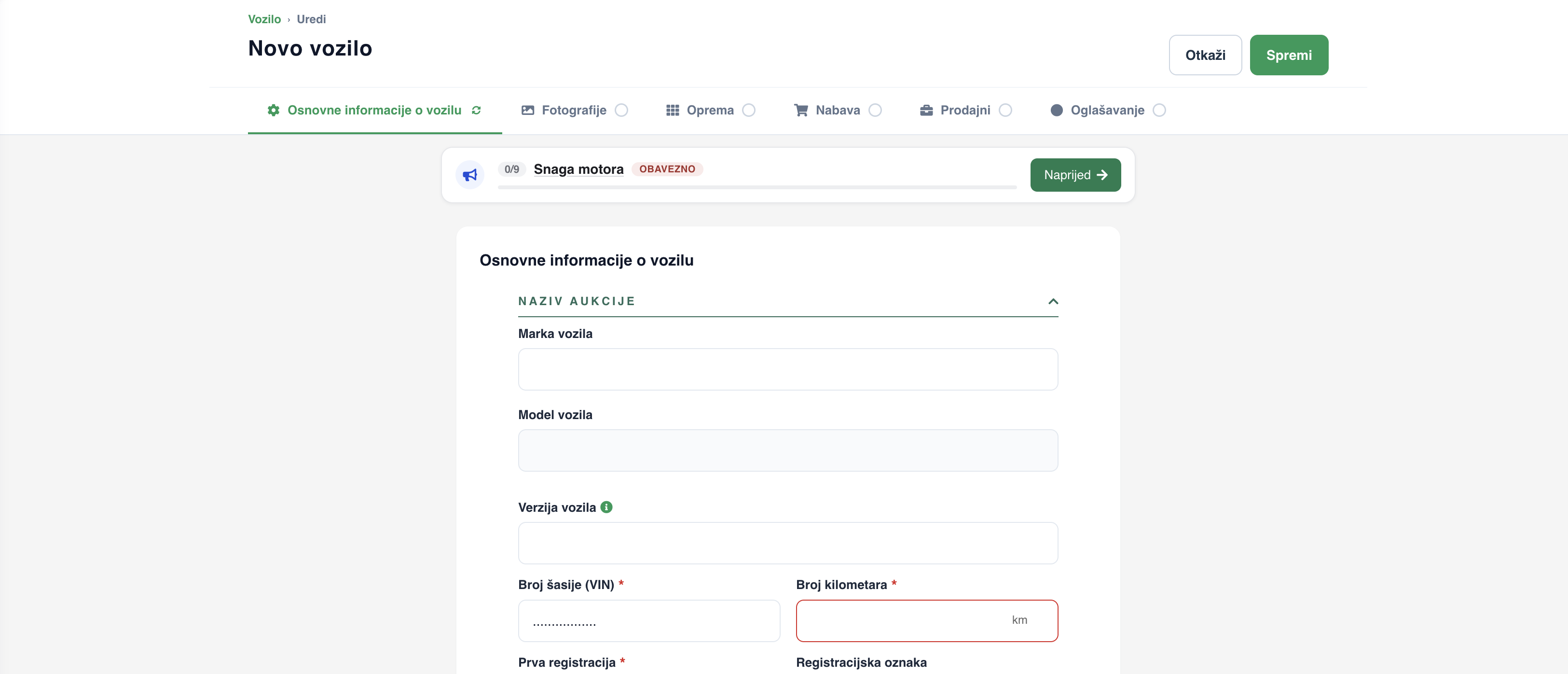
Task: Switch to Osnovne informacije o vozilu tab
Action: (375, 110)
